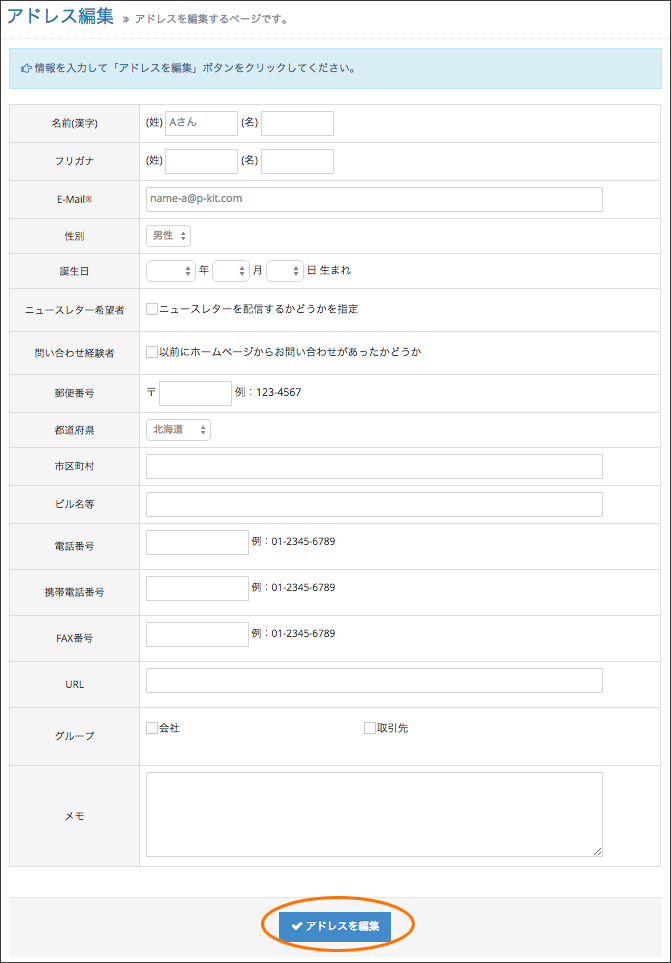
Task: Open the birth month dropdown before 月
Action: (x=231, y=271)
